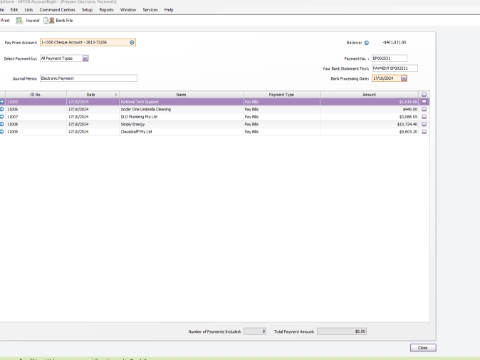Click ID number 11009 cell
The height and width of the screenshot is (360, 480).
pos(36,132)
